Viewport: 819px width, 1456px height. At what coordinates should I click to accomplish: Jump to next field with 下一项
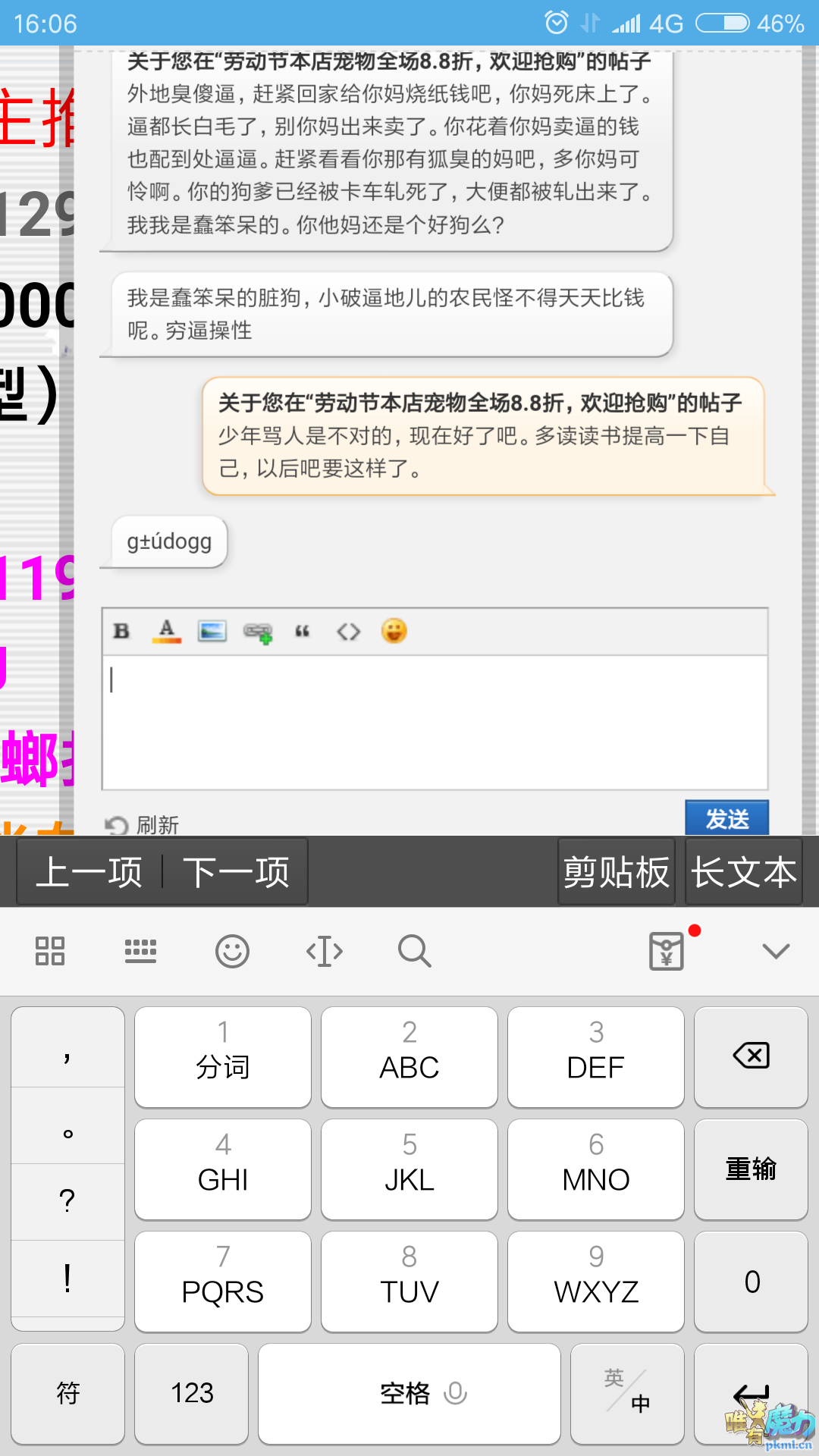coord(236,872)
